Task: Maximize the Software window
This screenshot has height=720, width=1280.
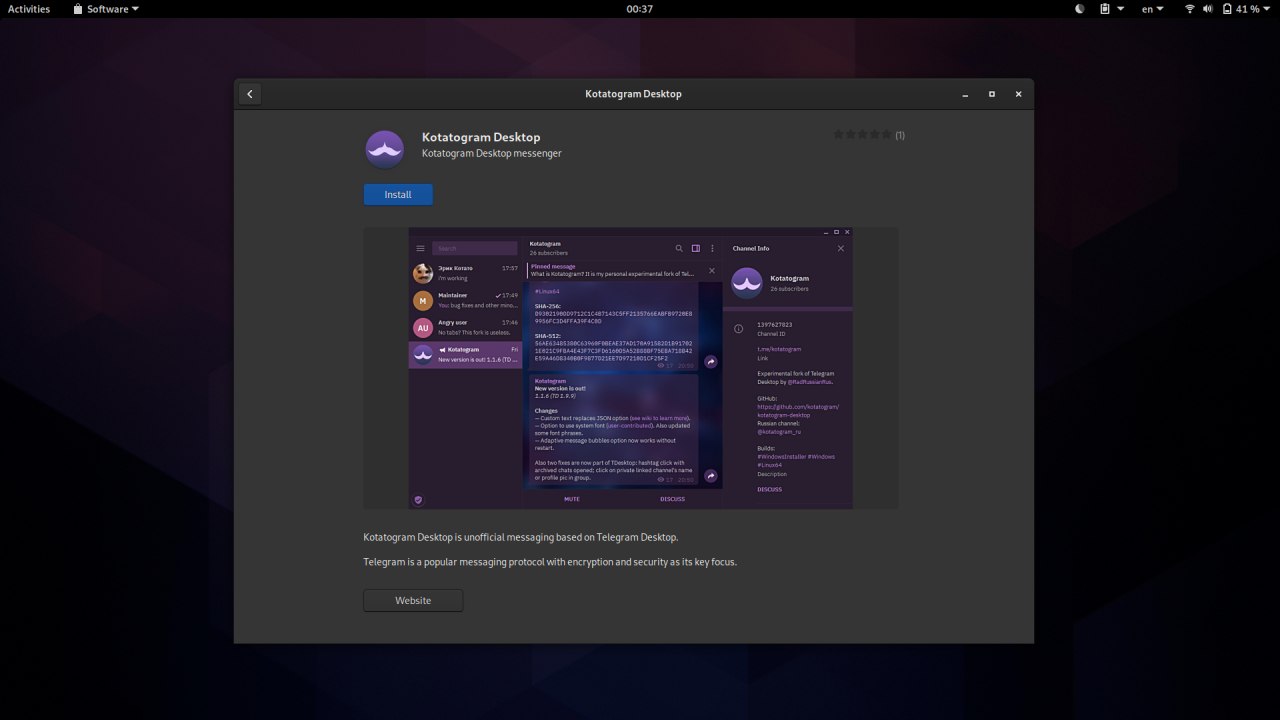Action: pos(992,94)
